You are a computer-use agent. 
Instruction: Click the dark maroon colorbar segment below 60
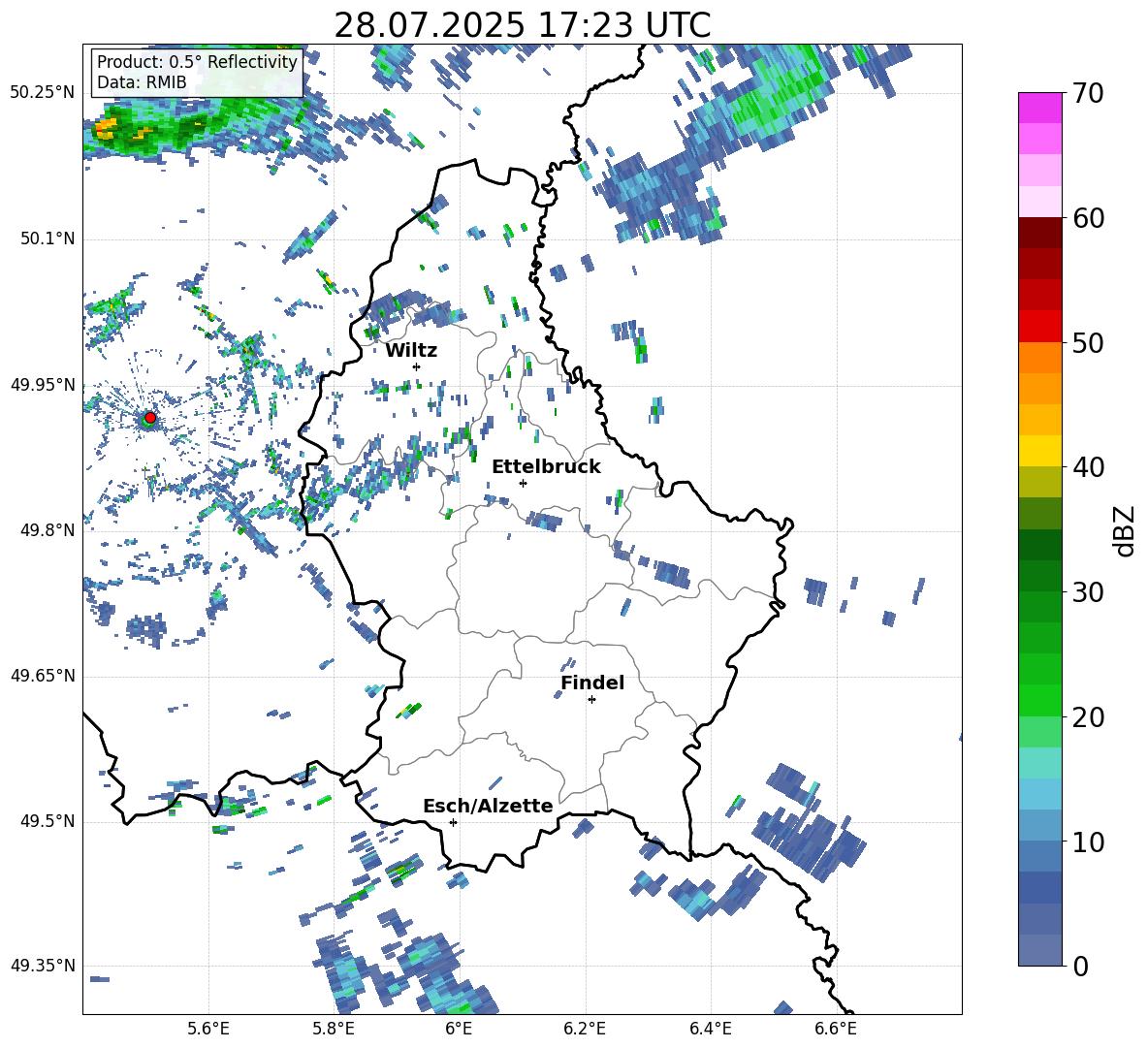[1039, 233]
